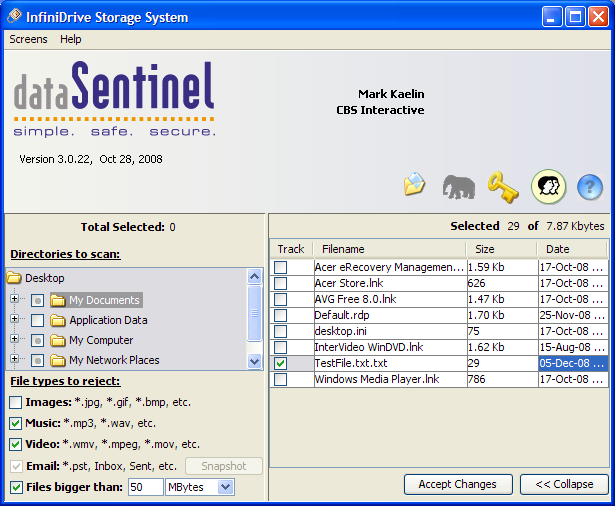Select the Windows Media Player.lnk filename
This screenshot has width=615, height=506.
coord(377,379)
